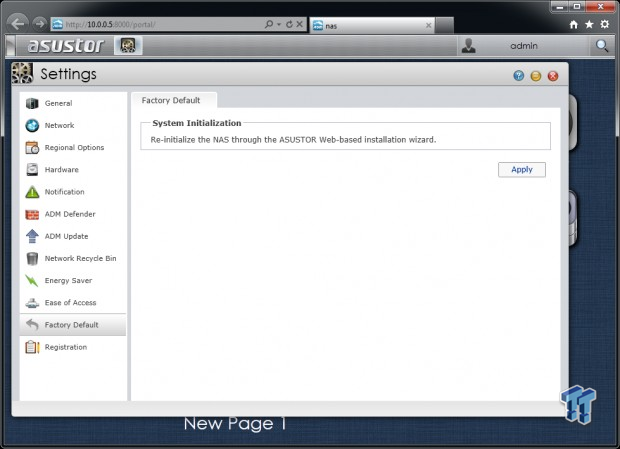Click the stop loading X in address bar
This screenshot has height=449, width=620.
[300, 24]
